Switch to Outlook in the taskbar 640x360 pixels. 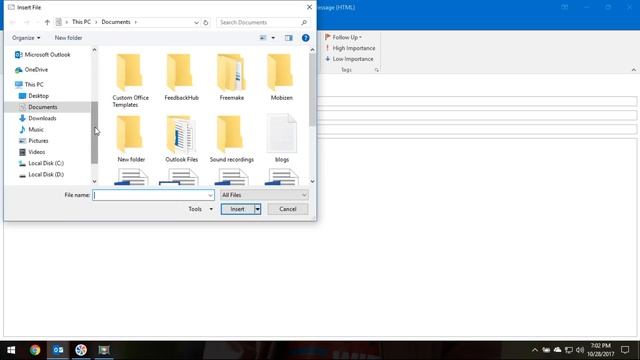(58, 350)
